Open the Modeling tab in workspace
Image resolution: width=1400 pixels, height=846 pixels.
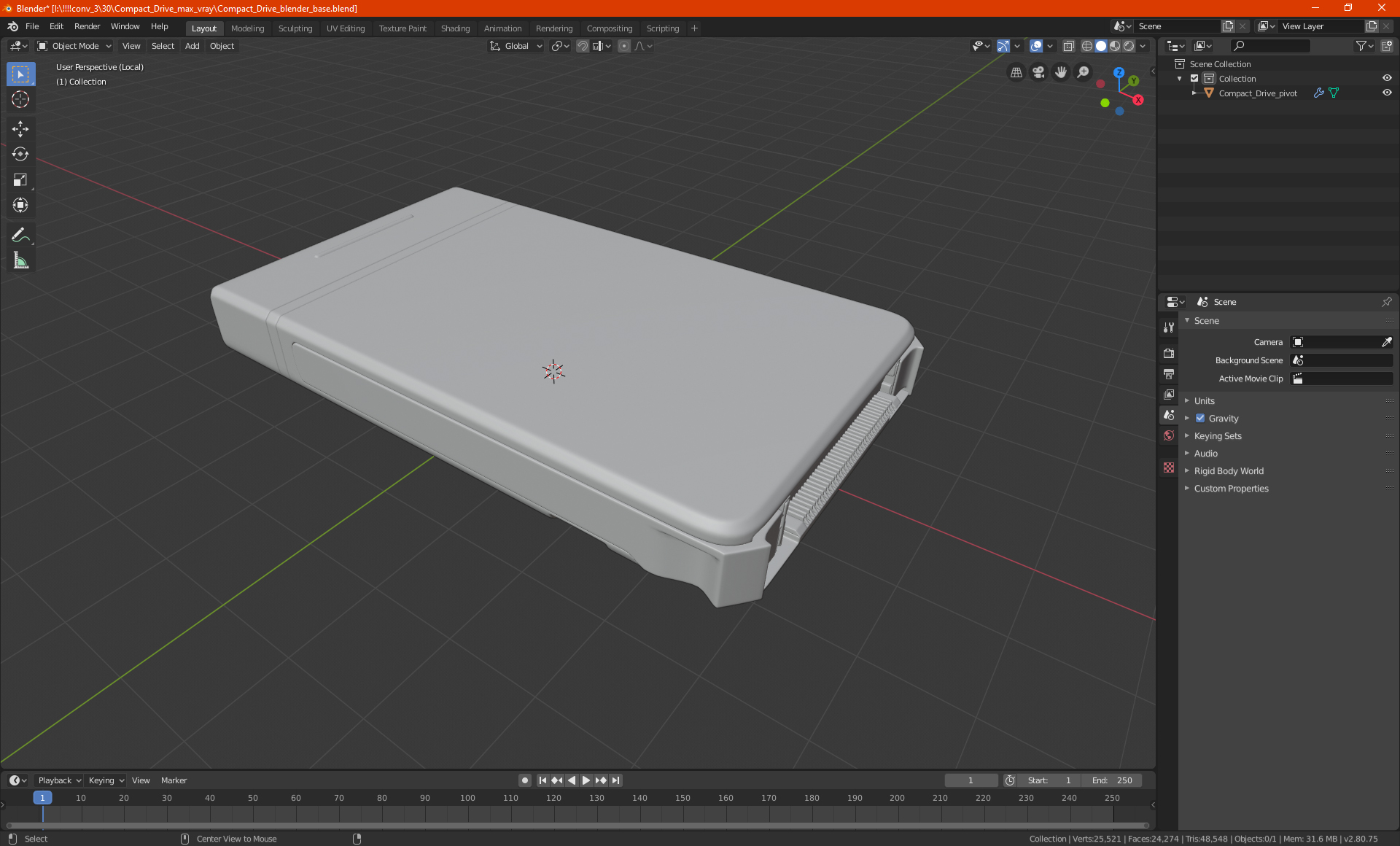pos(246,27)
